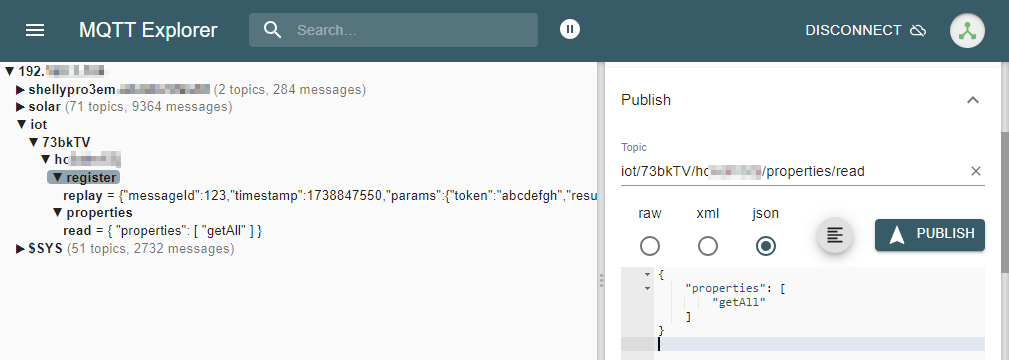Fold the JSON root brace in editor

647,274
